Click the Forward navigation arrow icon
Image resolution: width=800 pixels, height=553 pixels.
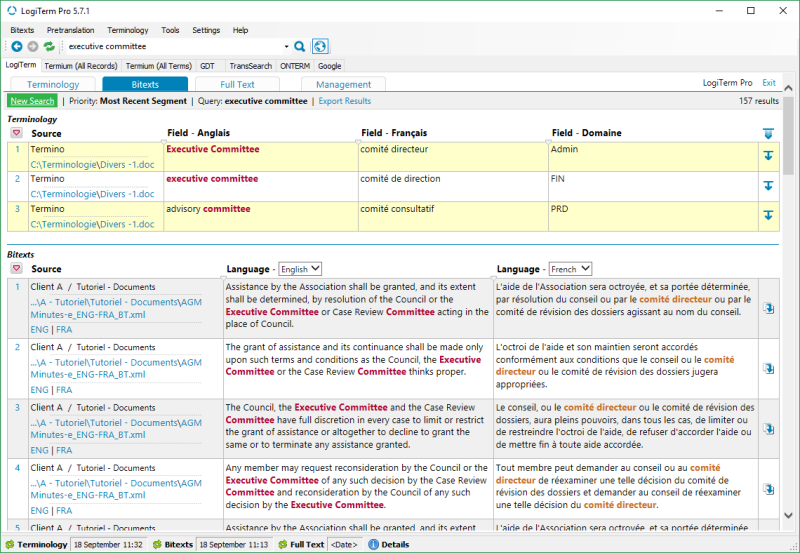(33, 46)
